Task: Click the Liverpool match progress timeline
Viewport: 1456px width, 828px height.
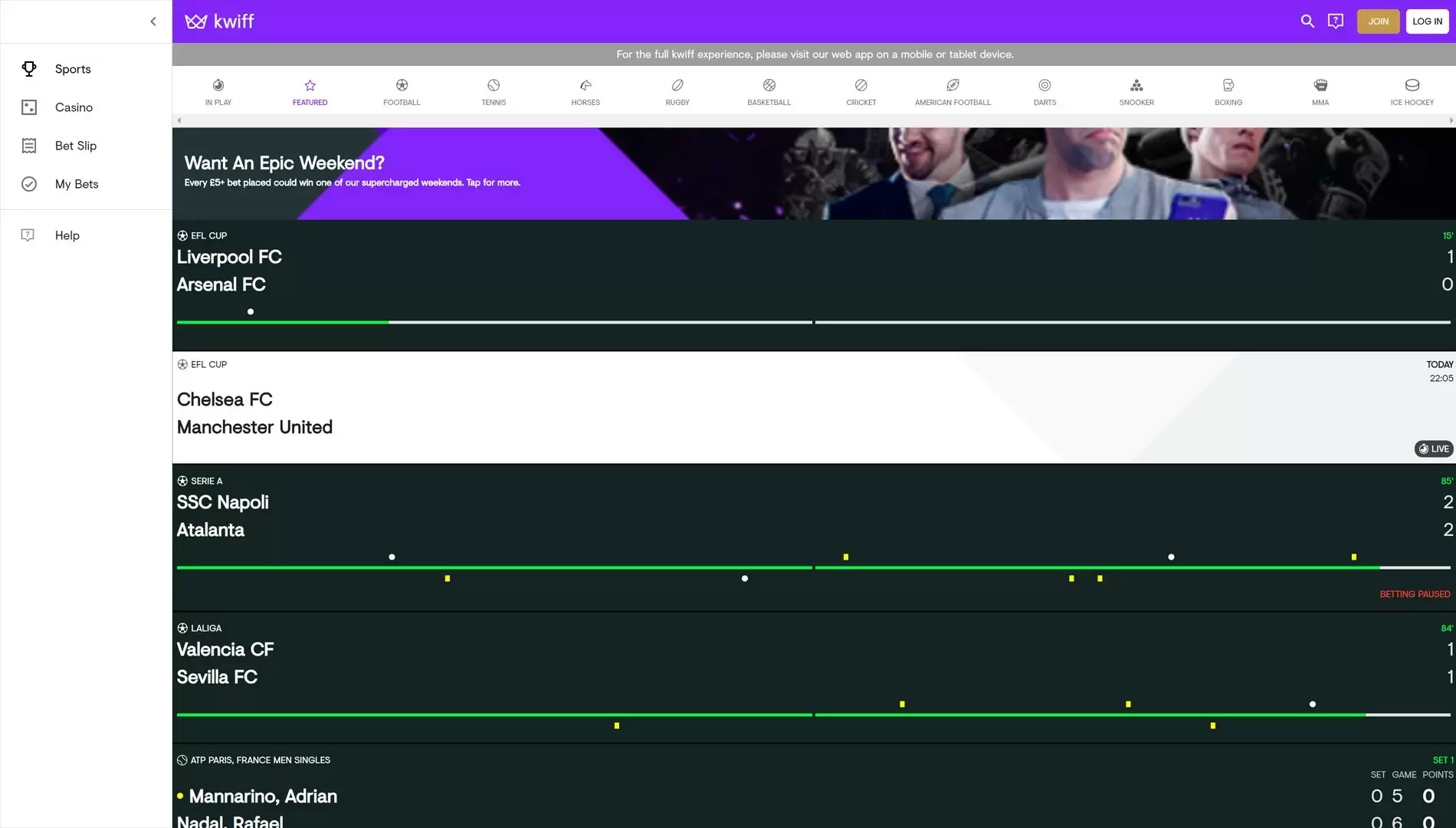Action: click(814, 322)
